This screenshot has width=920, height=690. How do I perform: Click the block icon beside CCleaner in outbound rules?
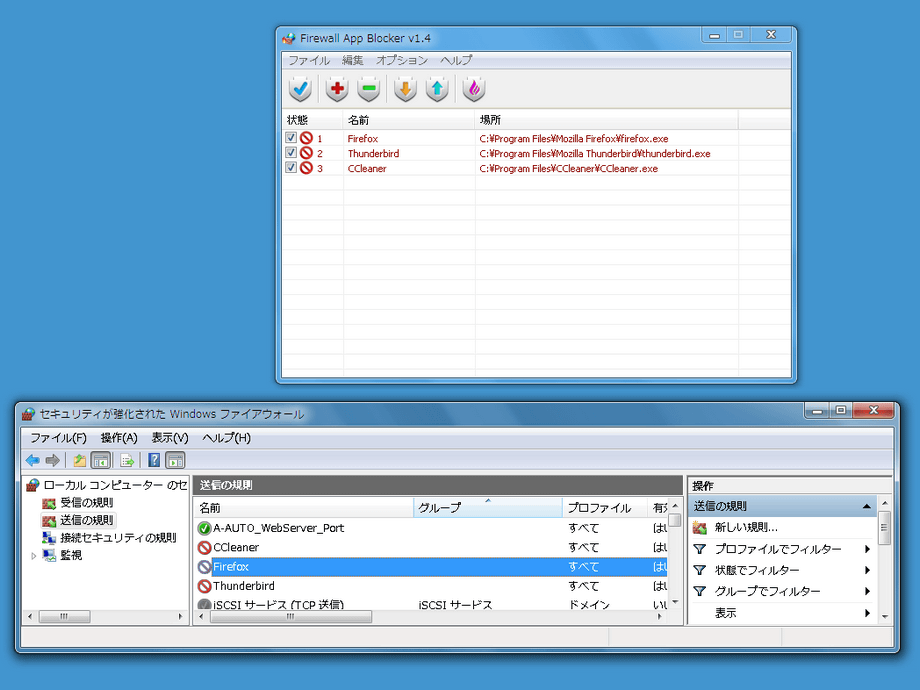204,547
